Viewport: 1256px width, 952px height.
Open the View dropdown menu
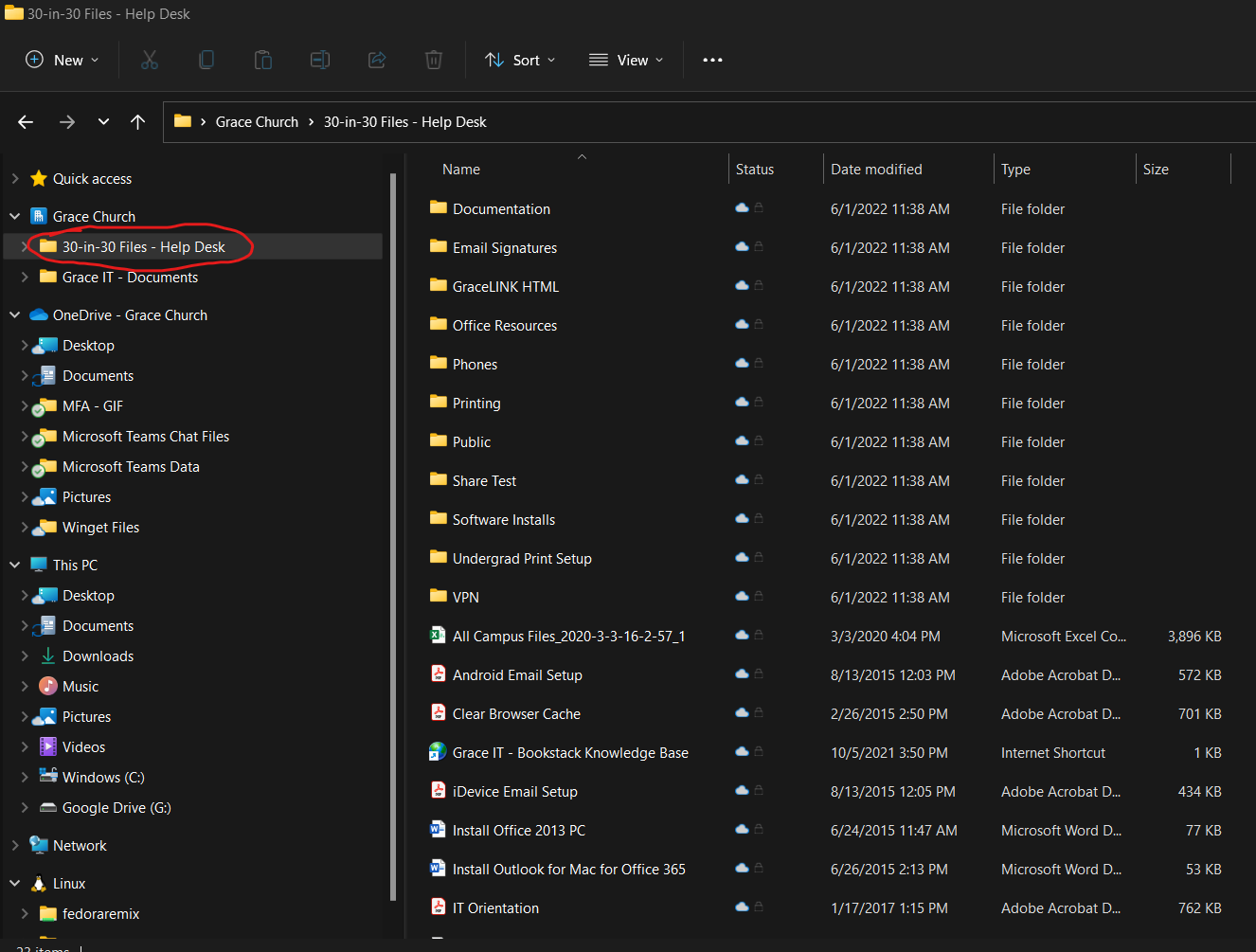(626, 60)
